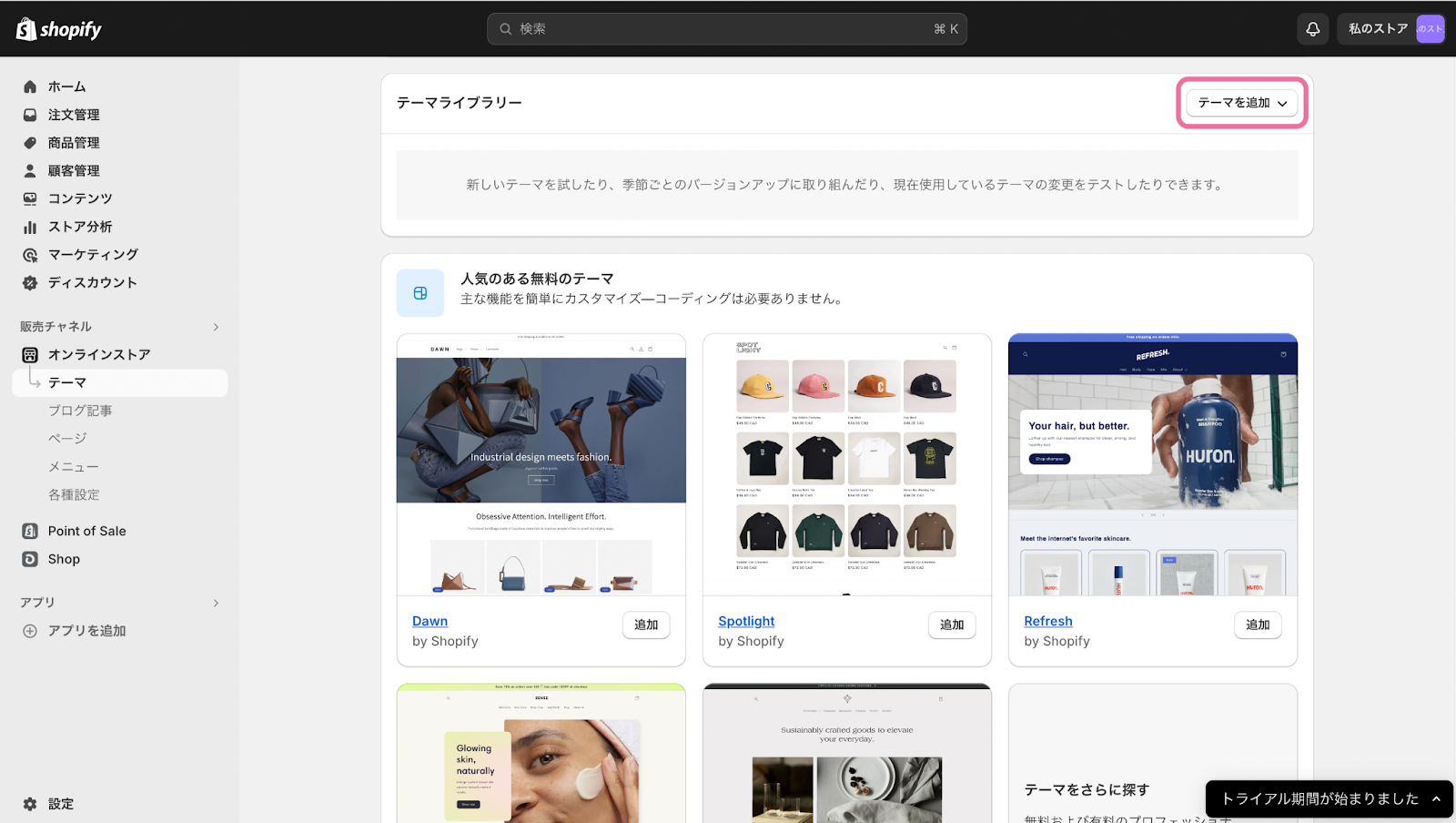The image size is (1456, 823).
Task: Click the Spotlight theme preview image
Action: coord(847,464)
